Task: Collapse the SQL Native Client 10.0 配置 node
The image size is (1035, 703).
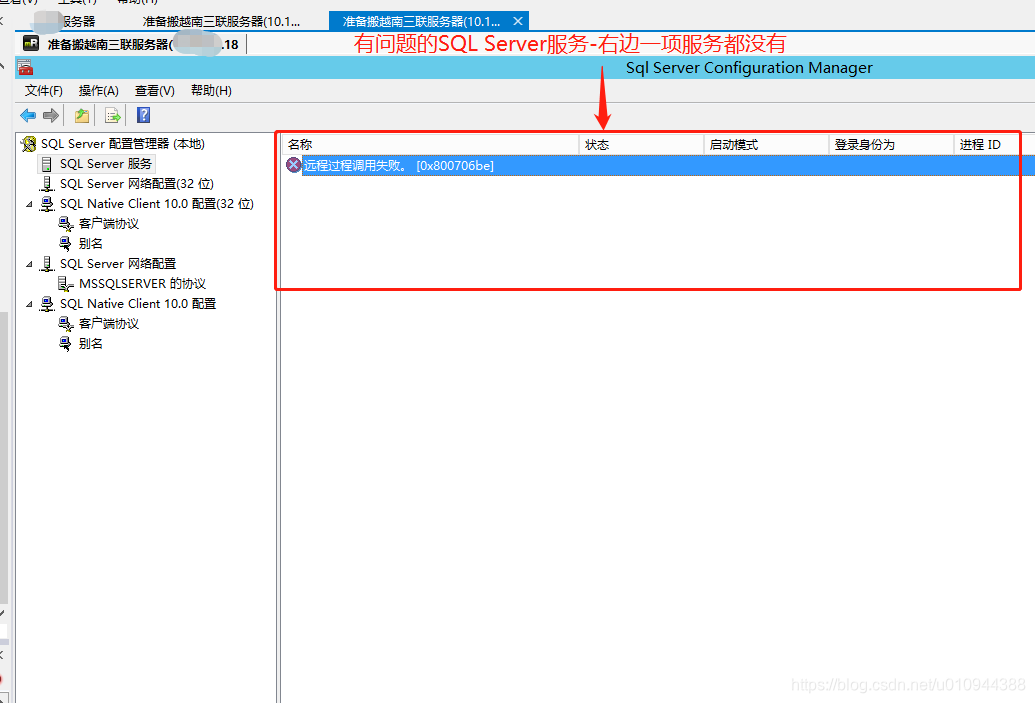Action: pyautogui.click(x=29, y=304)
